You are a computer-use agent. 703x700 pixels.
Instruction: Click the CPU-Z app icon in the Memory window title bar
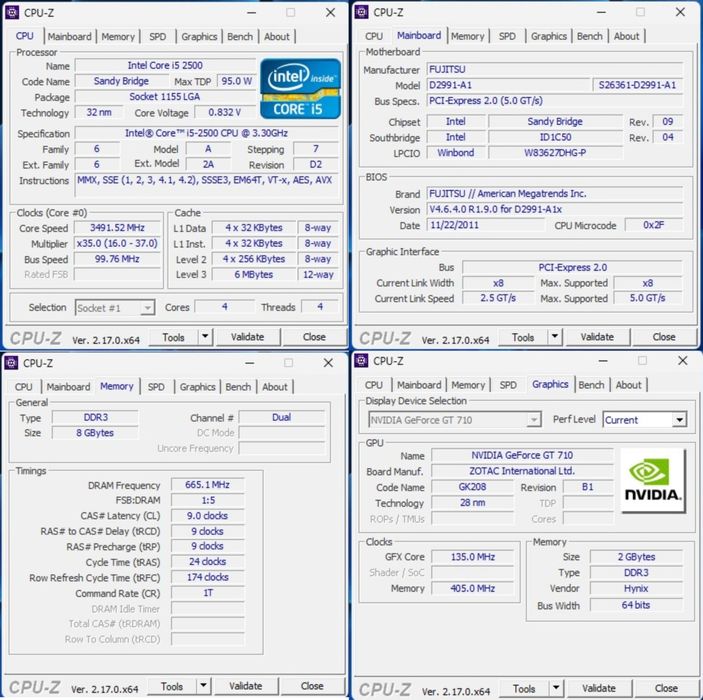coord(11,362)
